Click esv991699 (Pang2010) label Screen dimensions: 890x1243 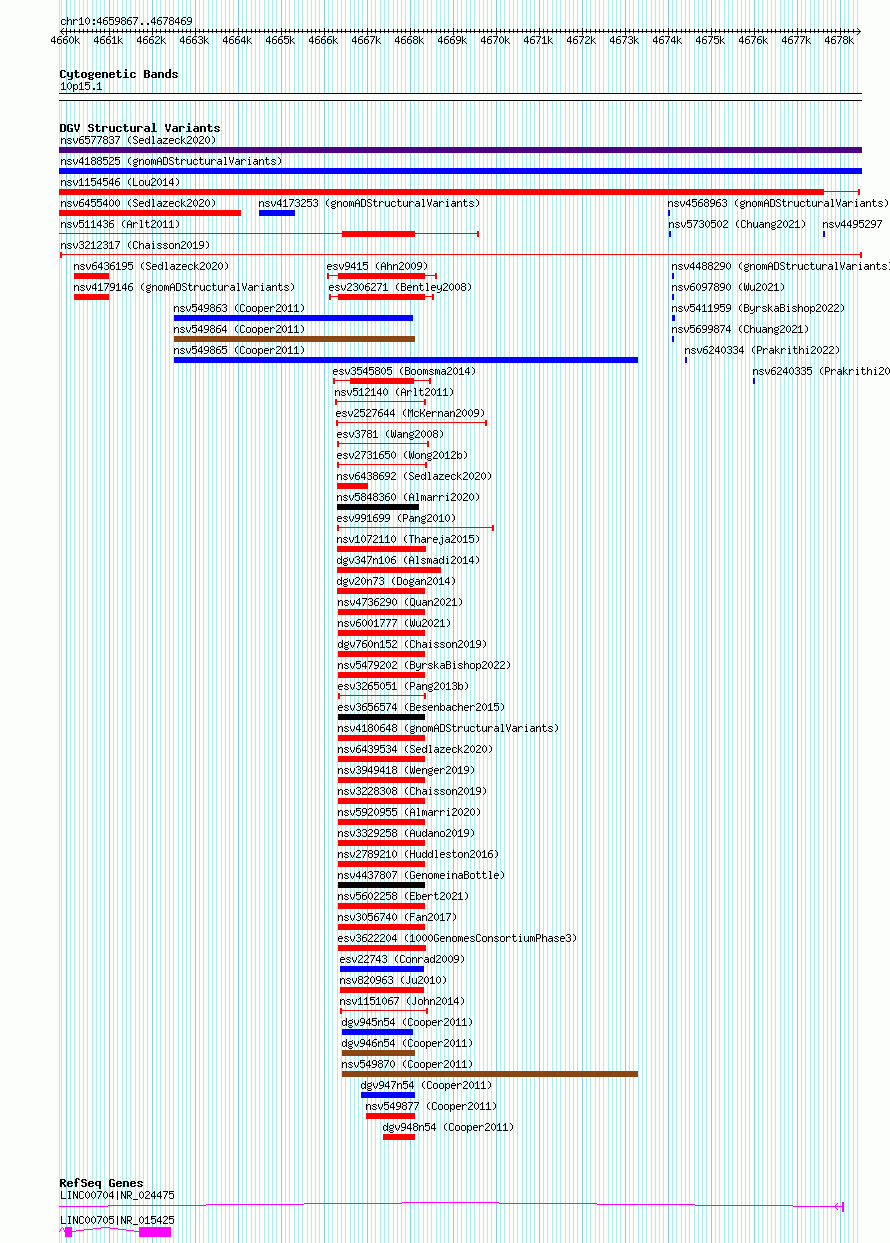click(396, 518)
